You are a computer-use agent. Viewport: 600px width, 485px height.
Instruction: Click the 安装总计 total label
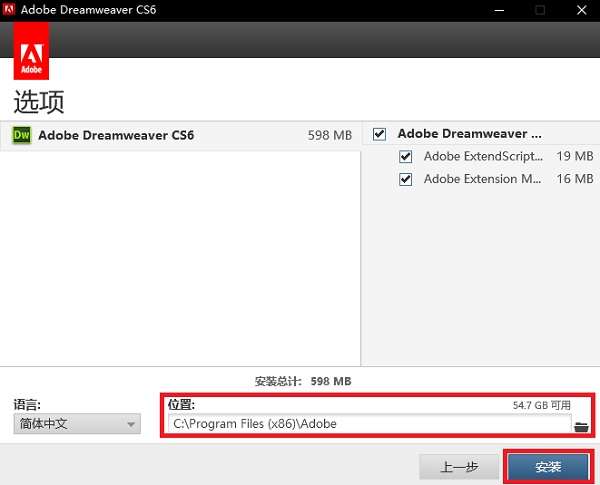[278, 381]
